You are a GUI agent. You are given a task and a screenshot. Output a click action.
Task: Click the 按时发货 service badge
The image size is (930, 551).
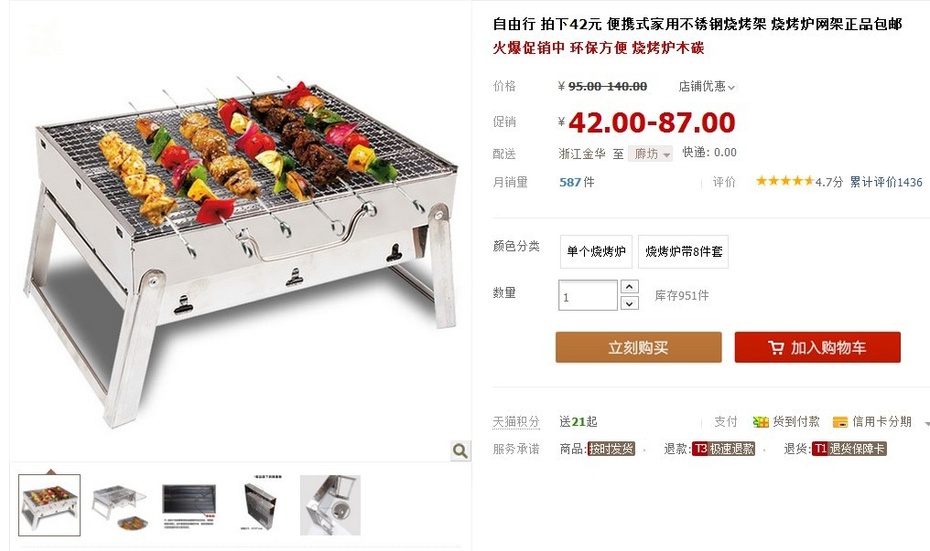[611, 449]
